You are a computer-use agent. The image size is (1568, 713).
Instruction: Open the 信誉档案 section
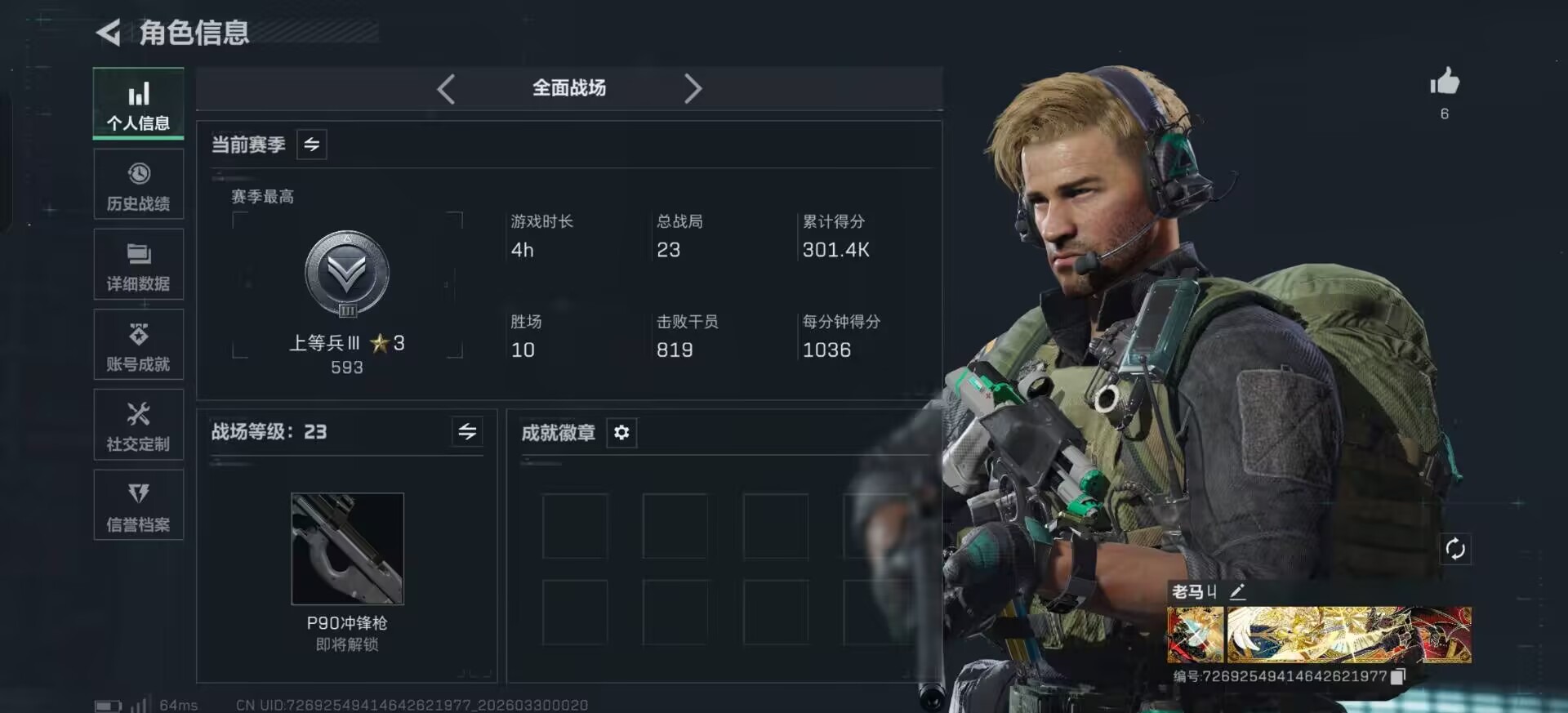click(138, 505)
